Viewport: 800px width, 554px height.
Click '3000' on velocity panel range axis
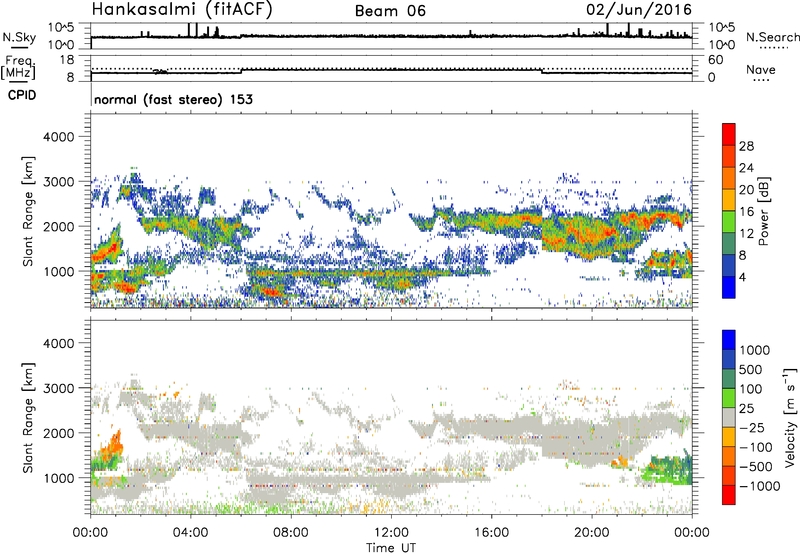(x=59, y=388)
